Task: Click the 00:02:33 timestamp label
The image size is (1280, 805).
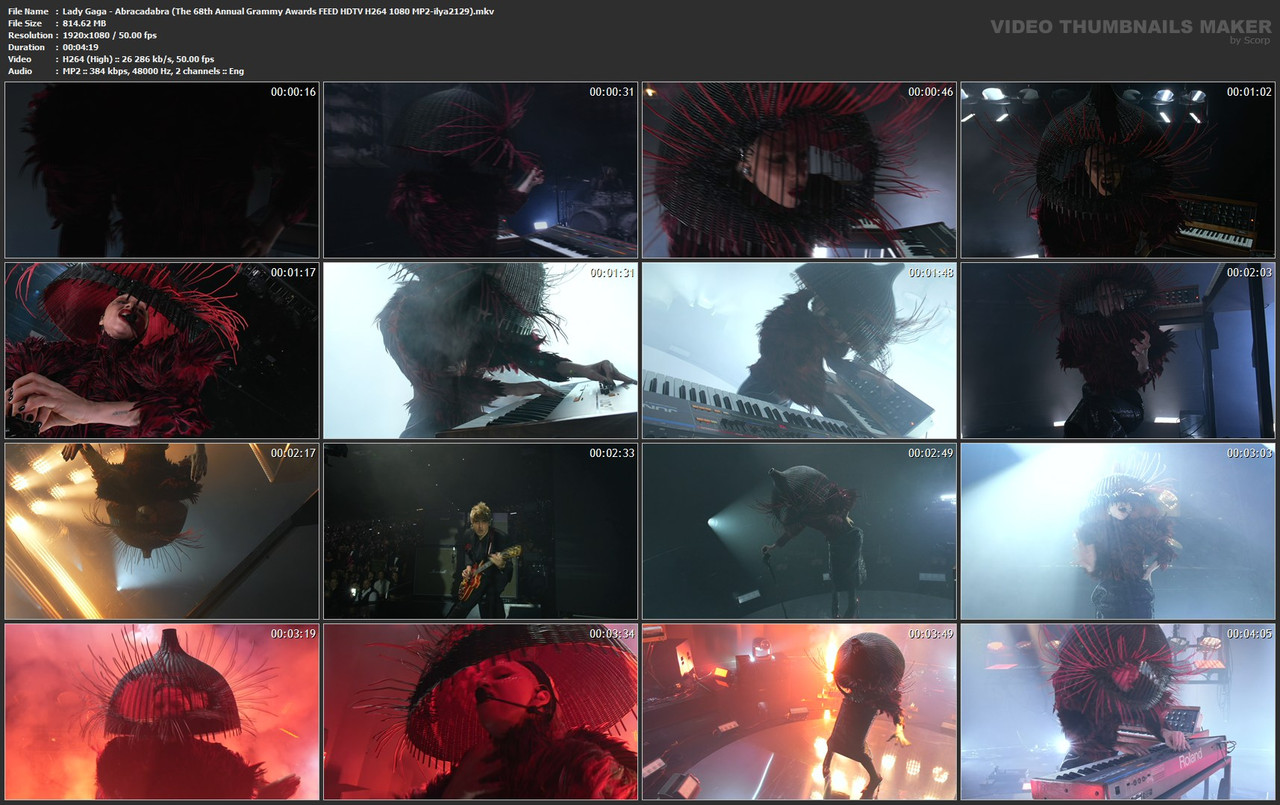Action: (x=612, y=453)
